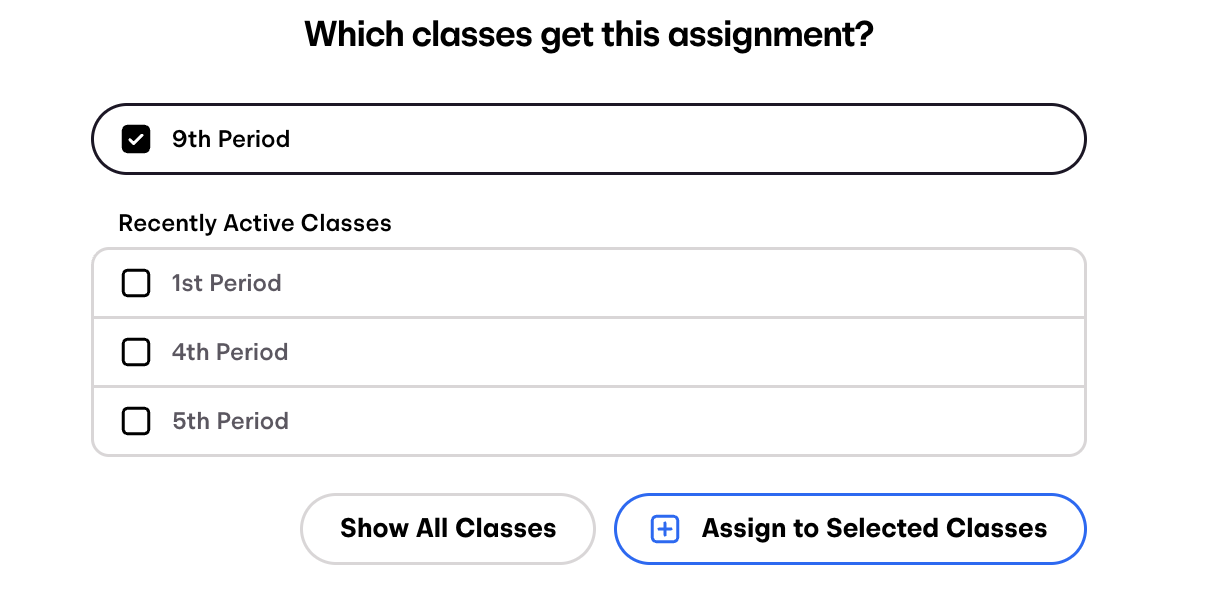Viewport: 1206px width, 598px height.
Task: Click the word 'Assign' in blue-outlined button
Action: pyautogui.click(x=744, y=529)
